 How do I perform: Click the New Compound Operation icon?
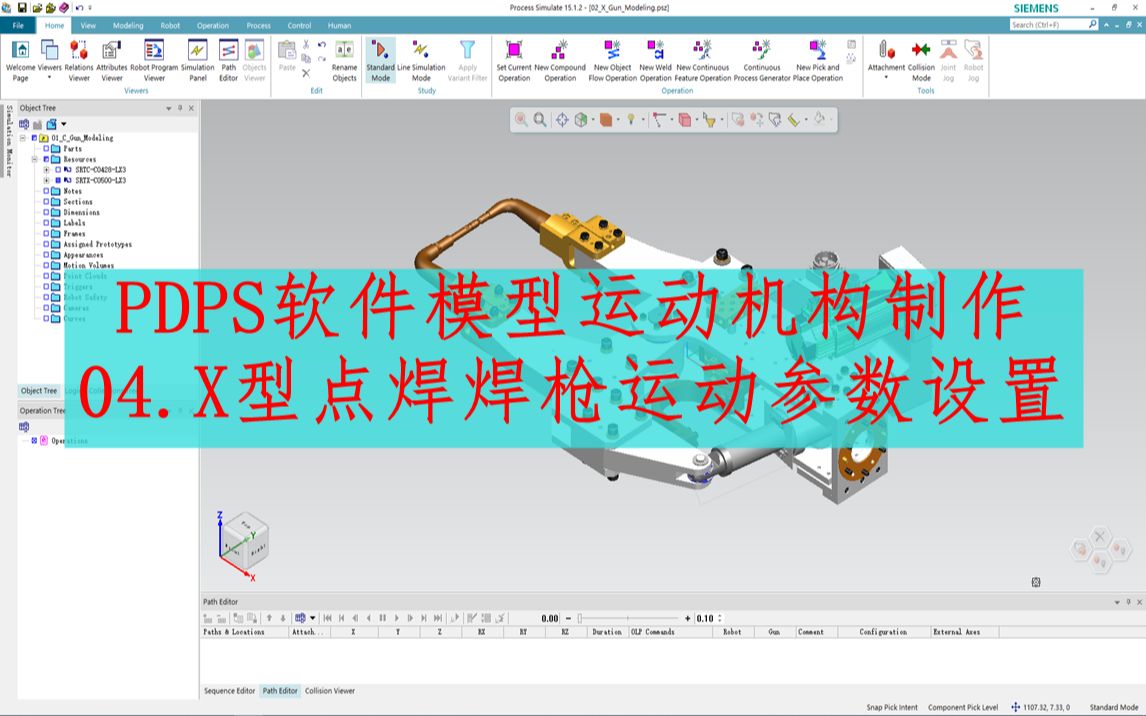558,55
